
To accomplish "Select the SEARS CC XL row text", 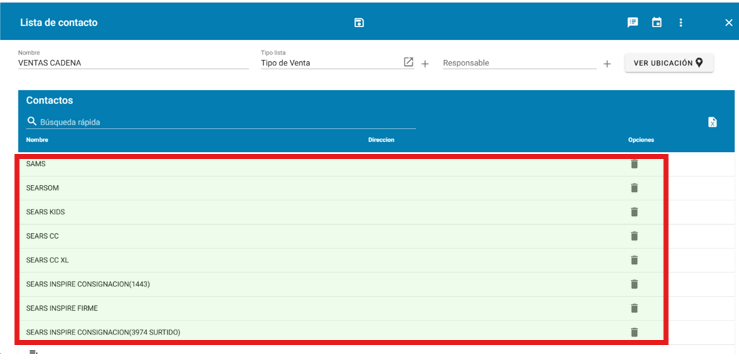I will click(48, 260).
